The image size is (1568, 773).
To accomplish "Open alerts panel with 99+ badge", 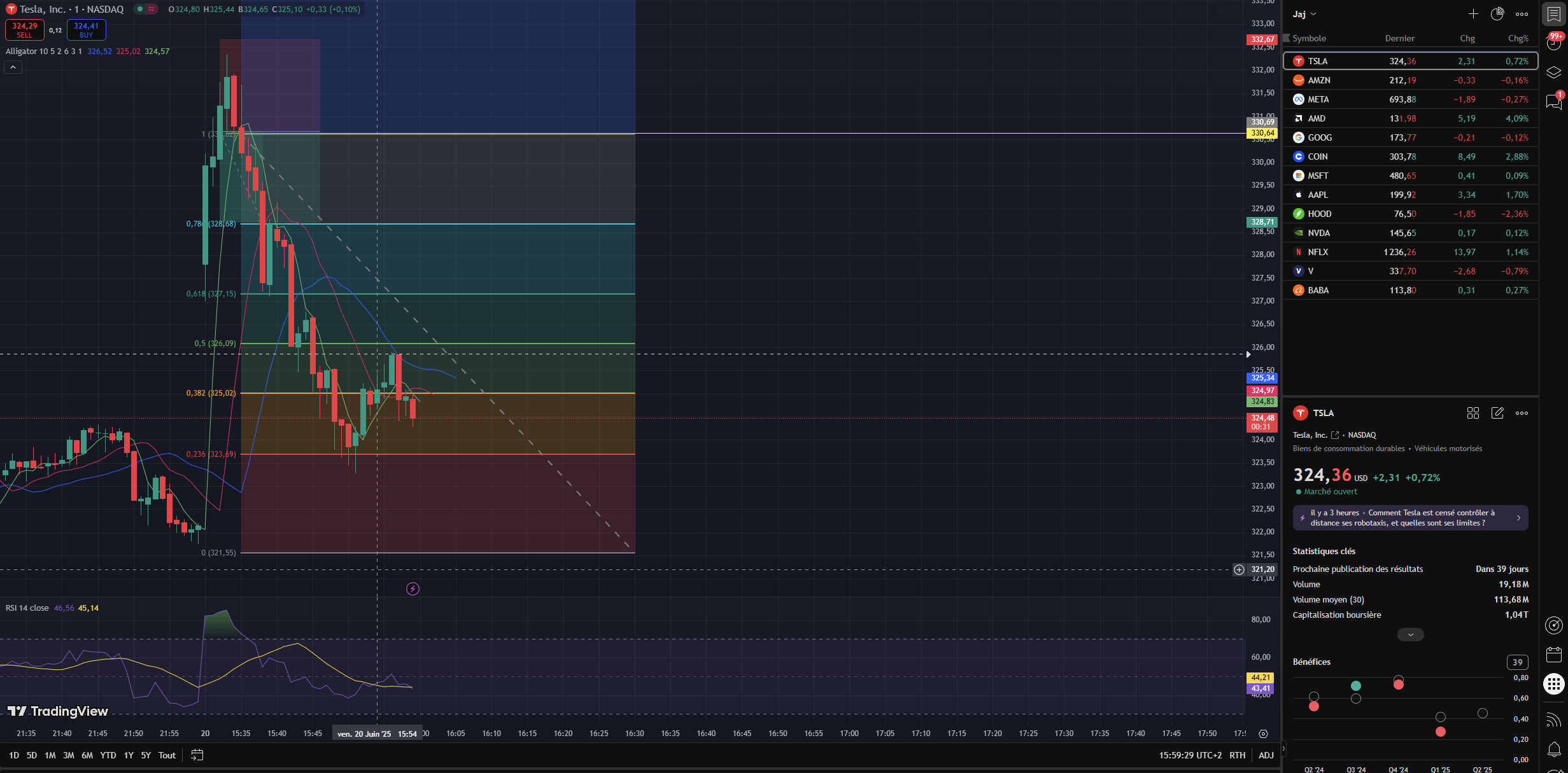I will (1553, 42).
